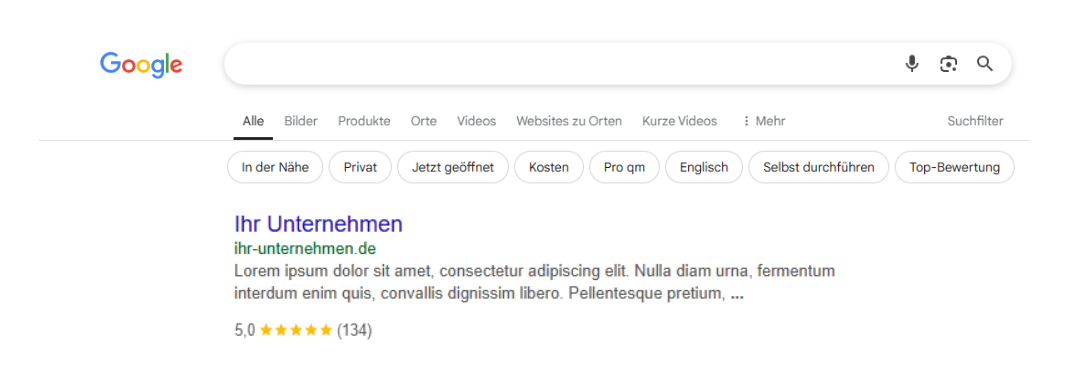The height and width of the screenshot is (388, 1070).
Task: Click the magnifying glass search icon
Action: click(985, 64)
